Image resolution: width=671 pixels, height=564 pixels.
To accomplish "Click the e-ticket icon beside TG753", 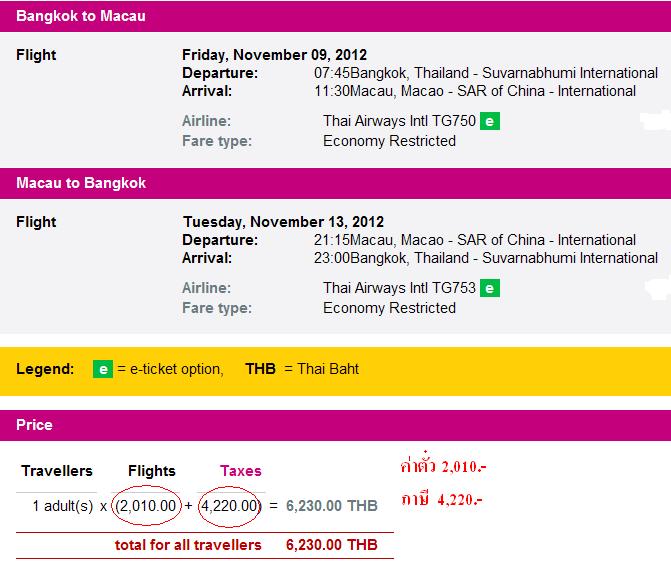I will tap(490, 288).
